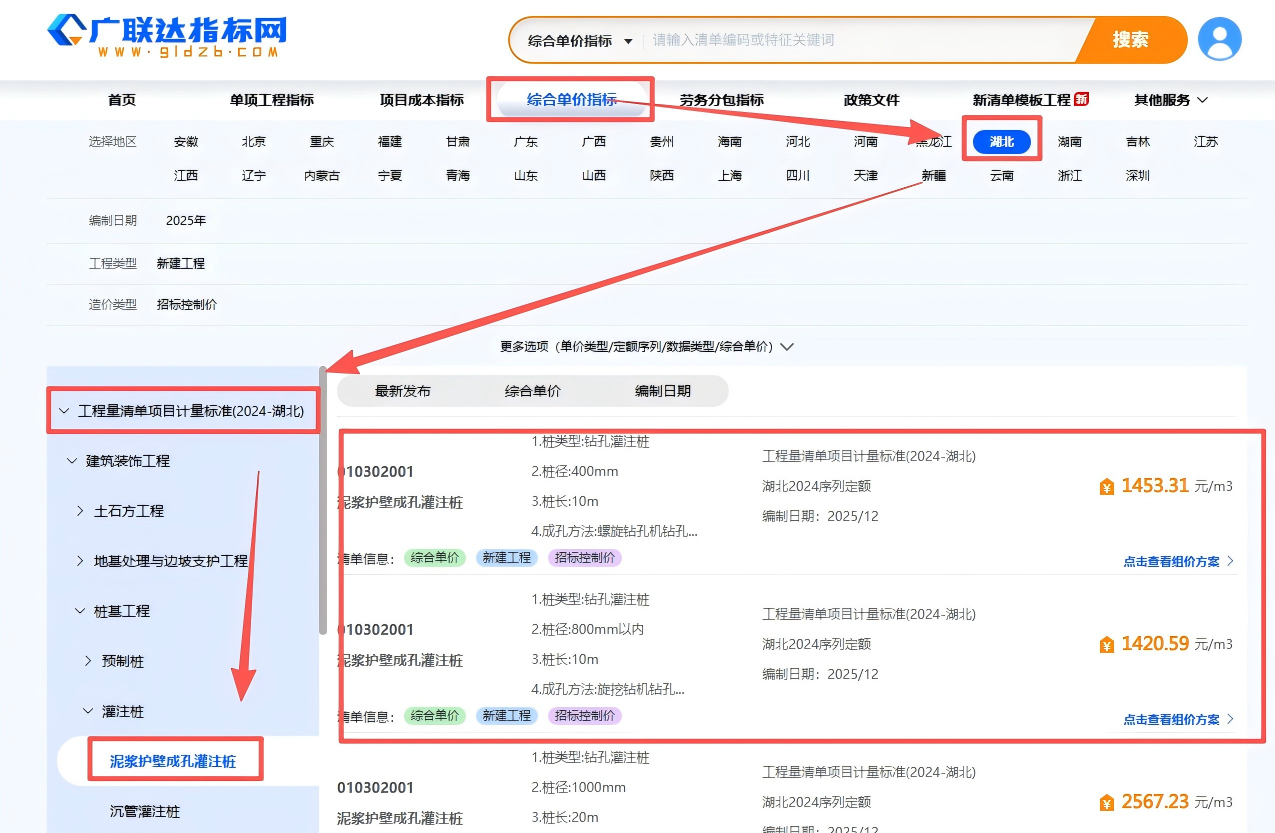Viewport: 1275px width, 833px height.
Task: Choose region 内蒙古
Action: pos(322,176)
